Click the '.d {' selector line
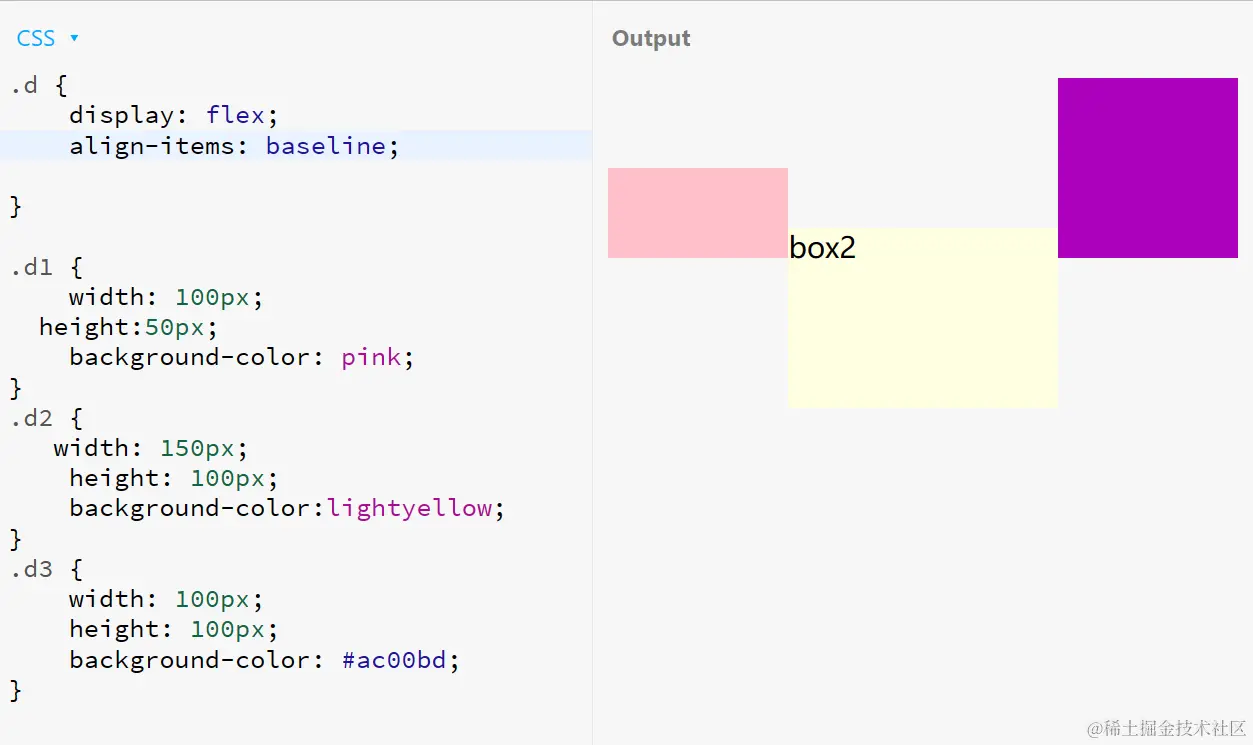The width and height of the screenshot is (1253, 745). click(39, 85)
